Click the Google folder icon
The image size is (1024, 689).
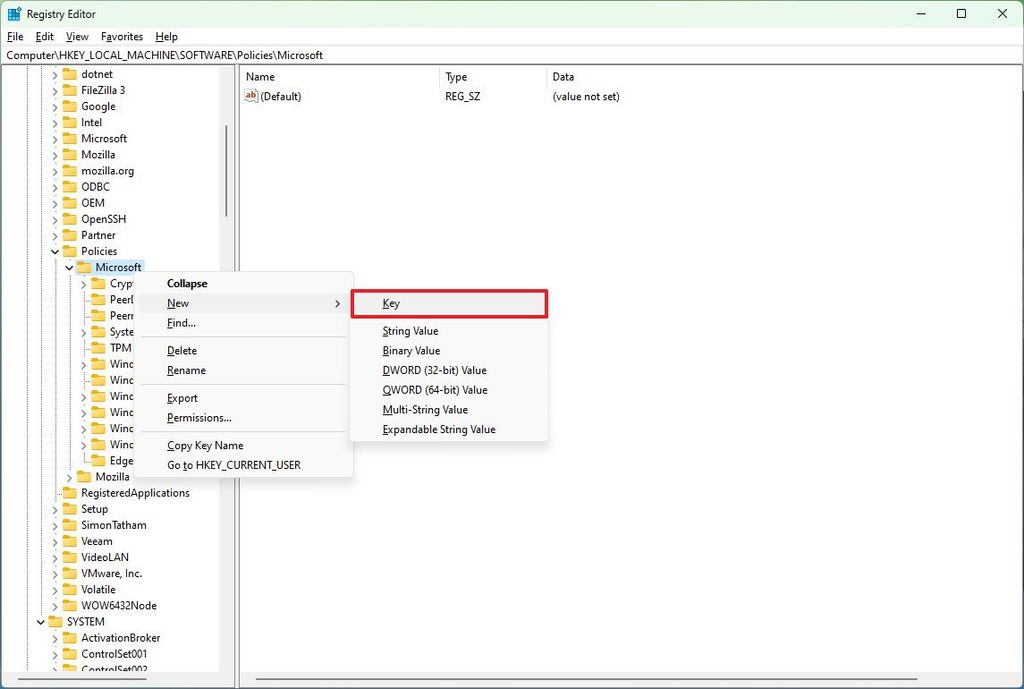click(x=70, y=106)
